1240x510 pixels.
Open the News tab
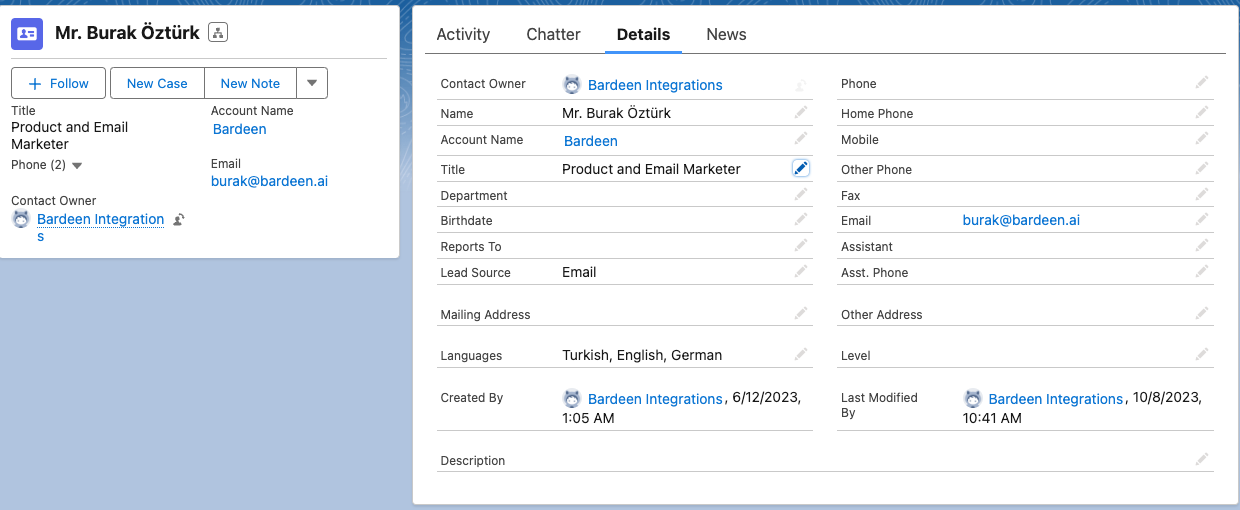[726, 34]
